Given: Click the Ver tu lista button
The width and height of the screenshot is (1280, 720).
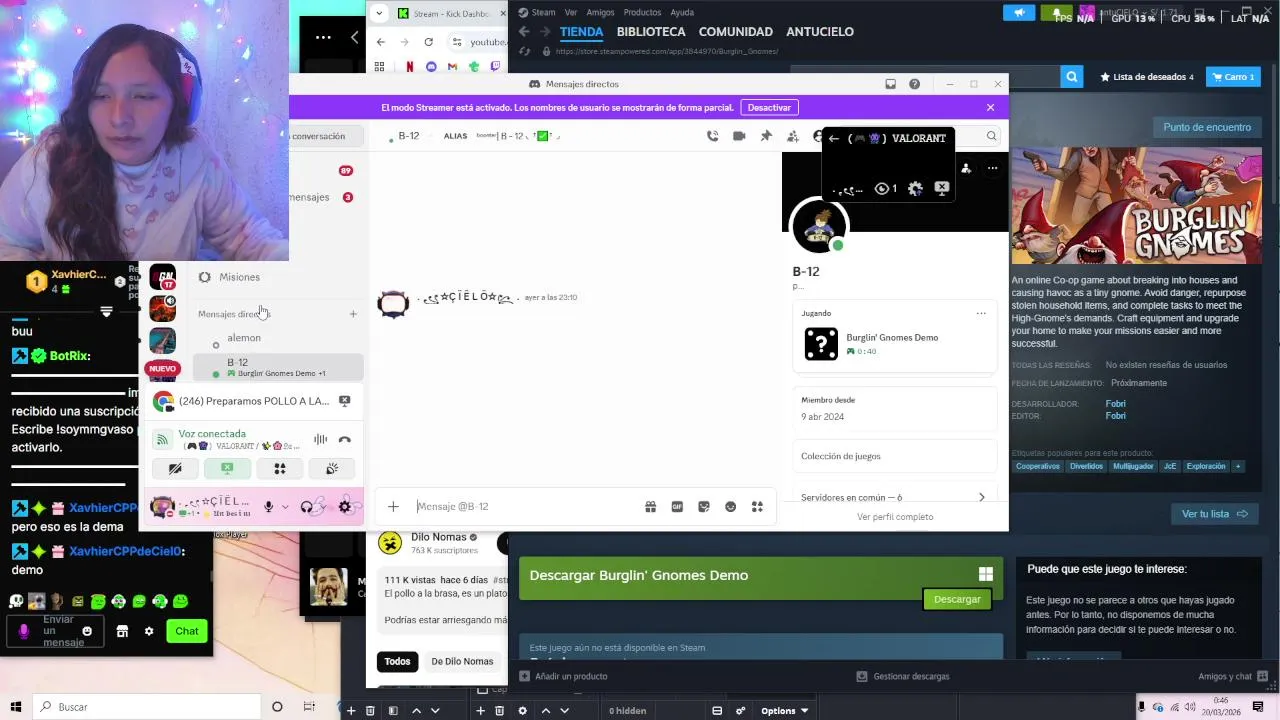Looking at the screenshot, I should [1215, 514].
